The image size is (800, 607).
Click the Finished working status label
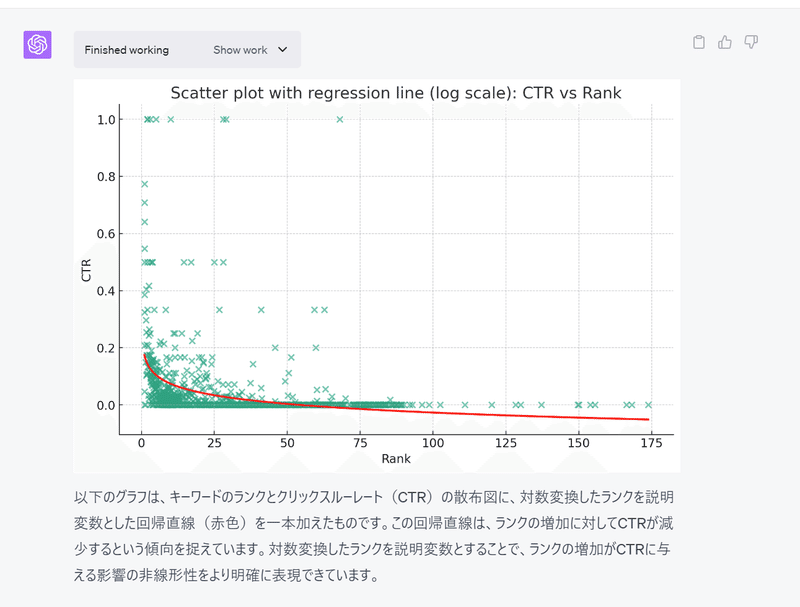click(127, 50)
